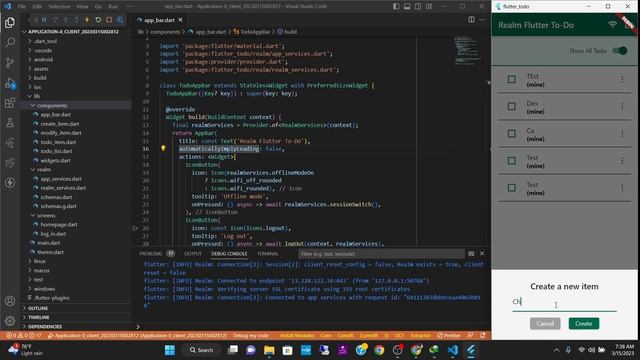
Task: Close the debug console panel
Action: coord(482,253)
